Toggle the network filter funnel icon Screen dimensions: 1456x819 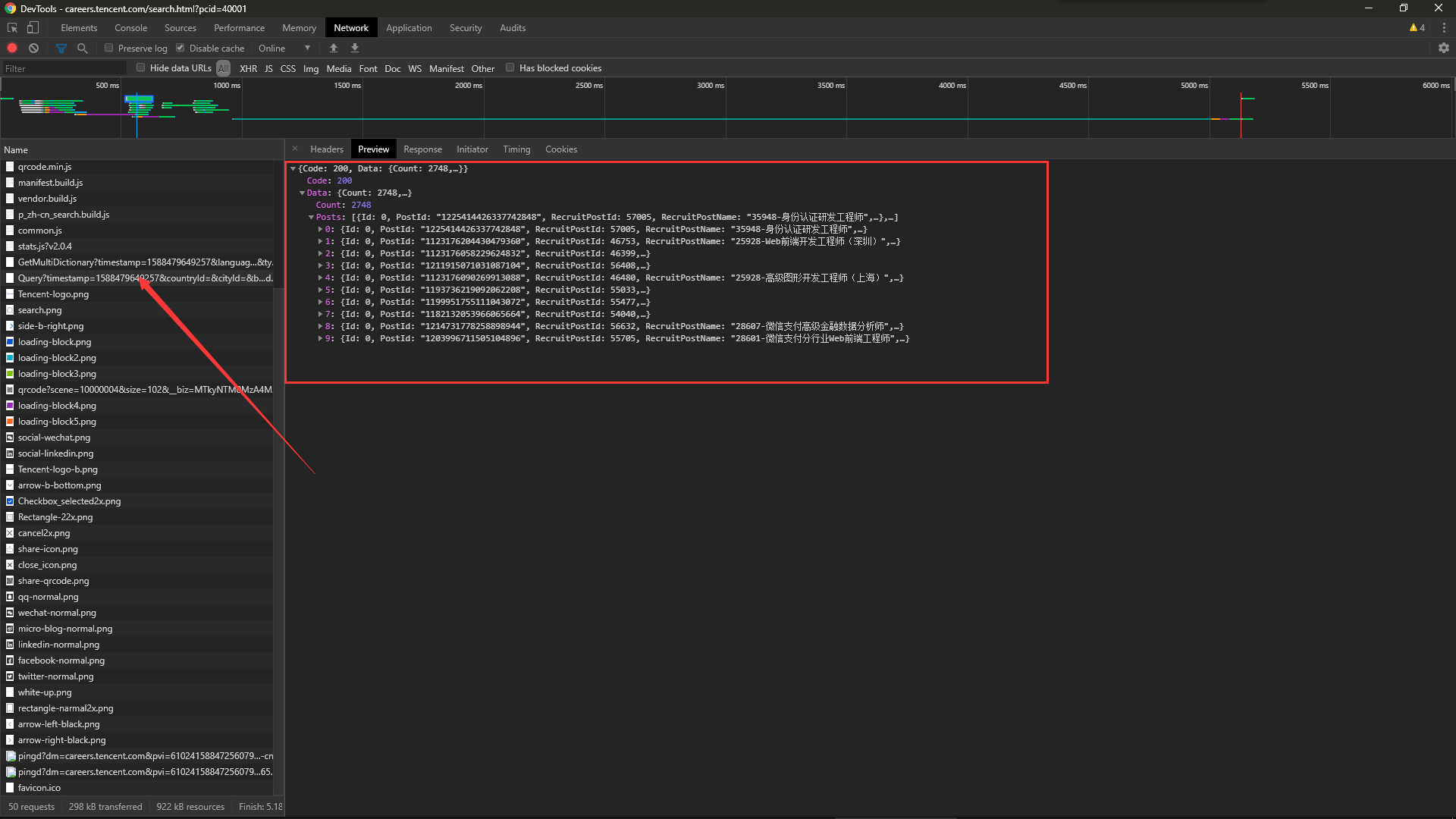(x=61, y=48)
